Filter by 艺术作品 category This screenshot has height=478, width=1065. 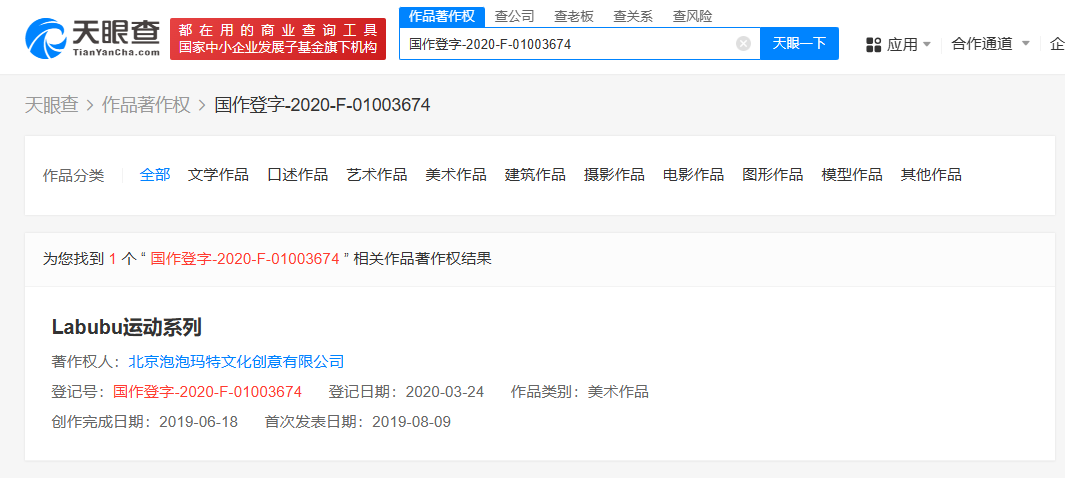tap(377, 174)
